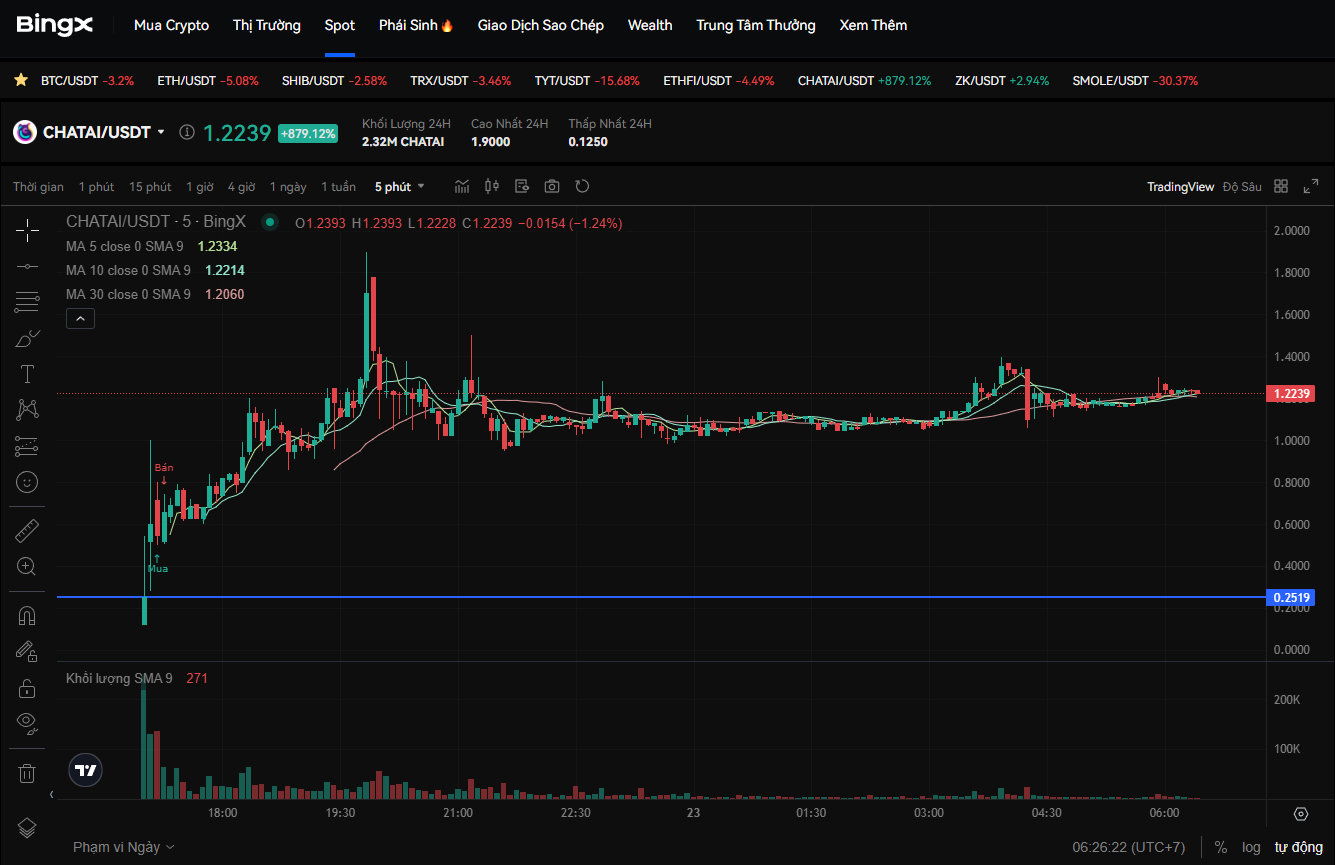1335x865 pixels.
Task: Click the blue 0.2519 price line label
Action: 1291,598
